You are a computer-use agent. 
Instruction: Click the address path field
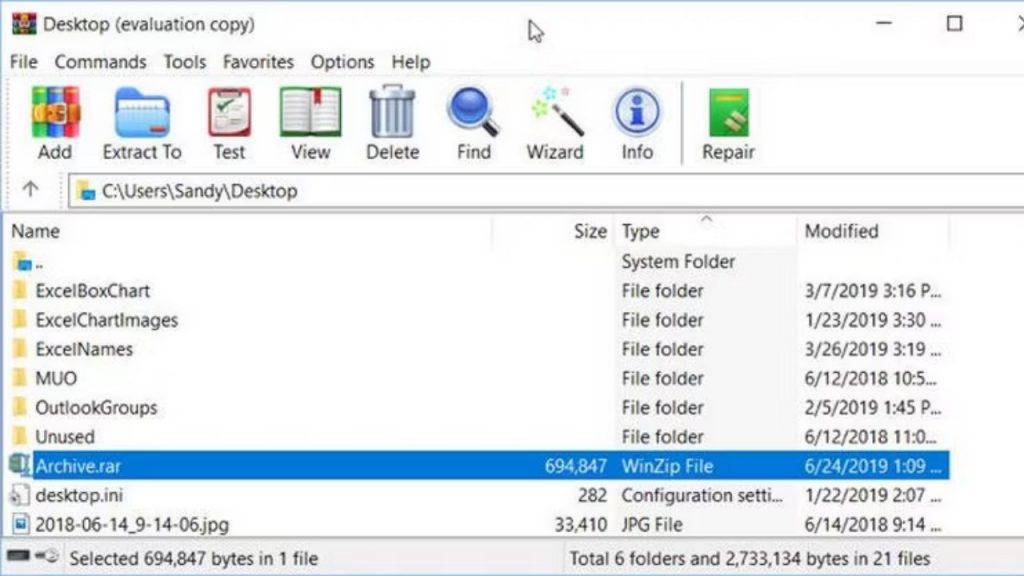click(500, 191)
